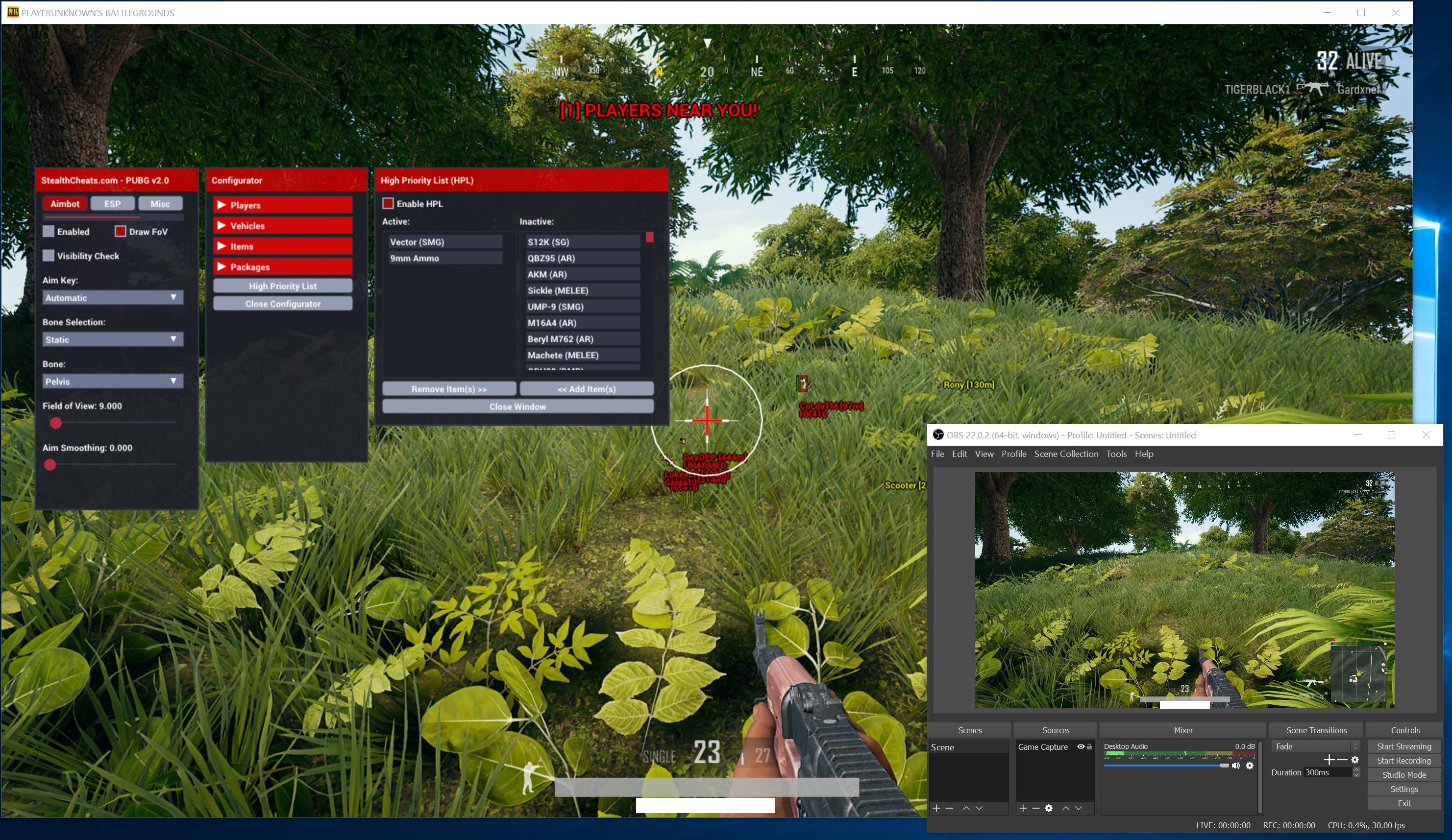Open source properties gear in Sources panel
Viewport: 1452px width, 840px height.
click(x=1049, y=808)
